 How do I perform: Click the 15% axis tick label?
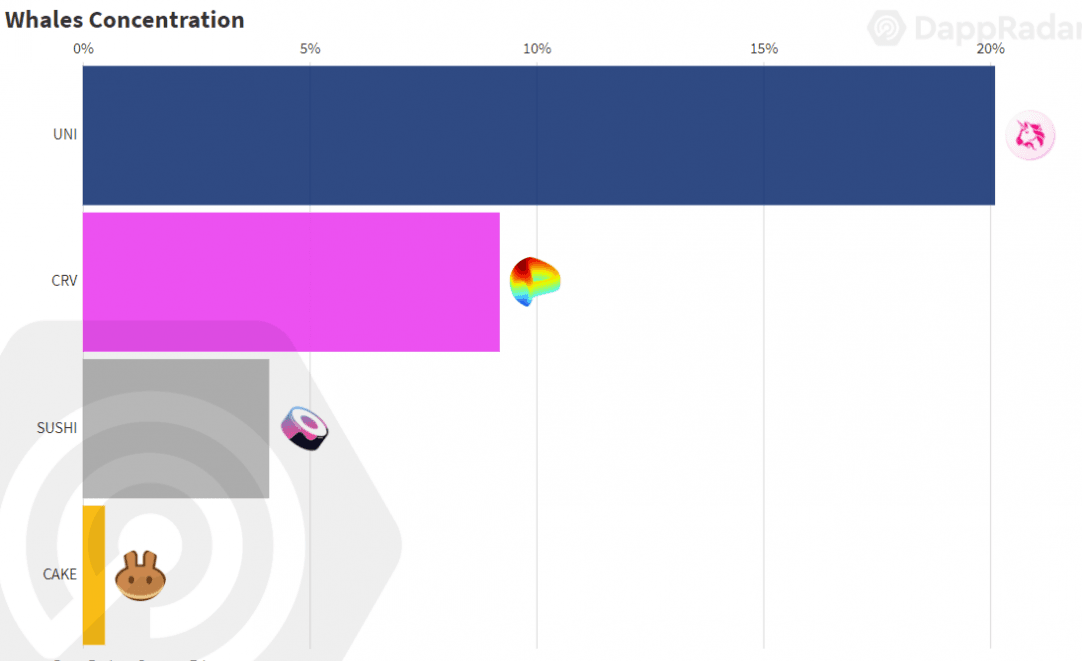(764, 48)
